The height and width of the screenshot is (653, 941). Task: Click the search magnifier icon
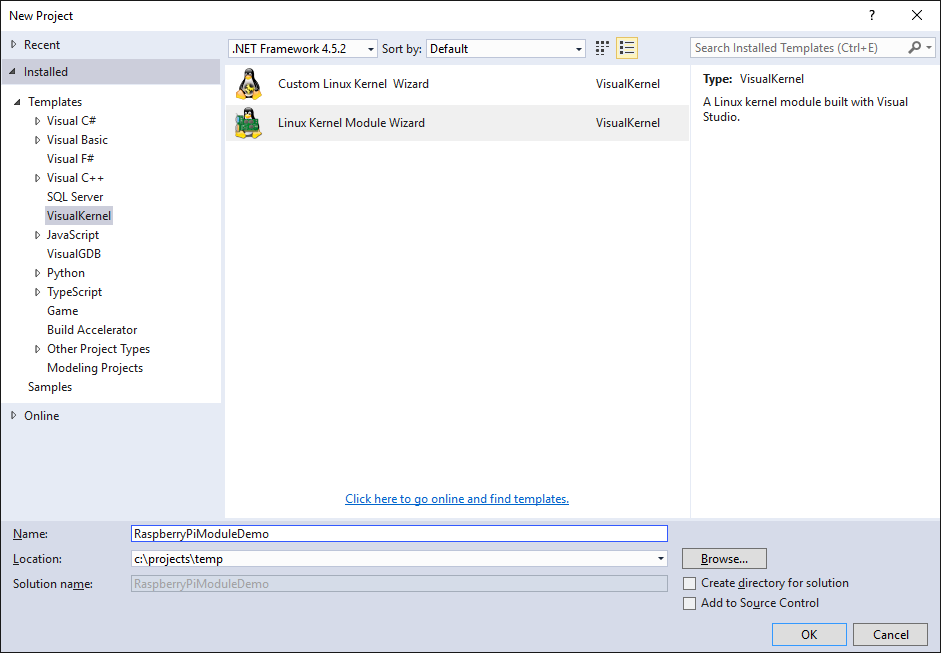click(x=914, y=47)
